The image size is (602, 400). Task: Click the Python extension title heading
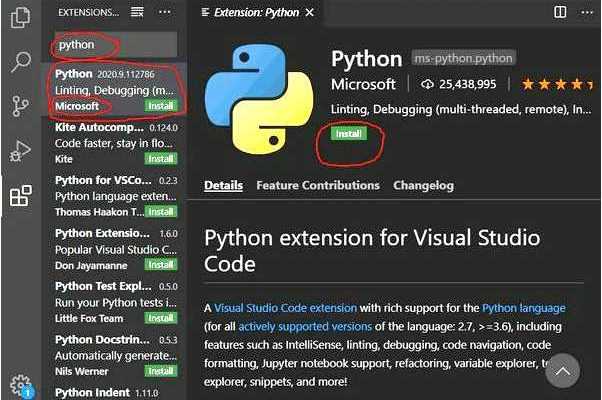point(367,59)
